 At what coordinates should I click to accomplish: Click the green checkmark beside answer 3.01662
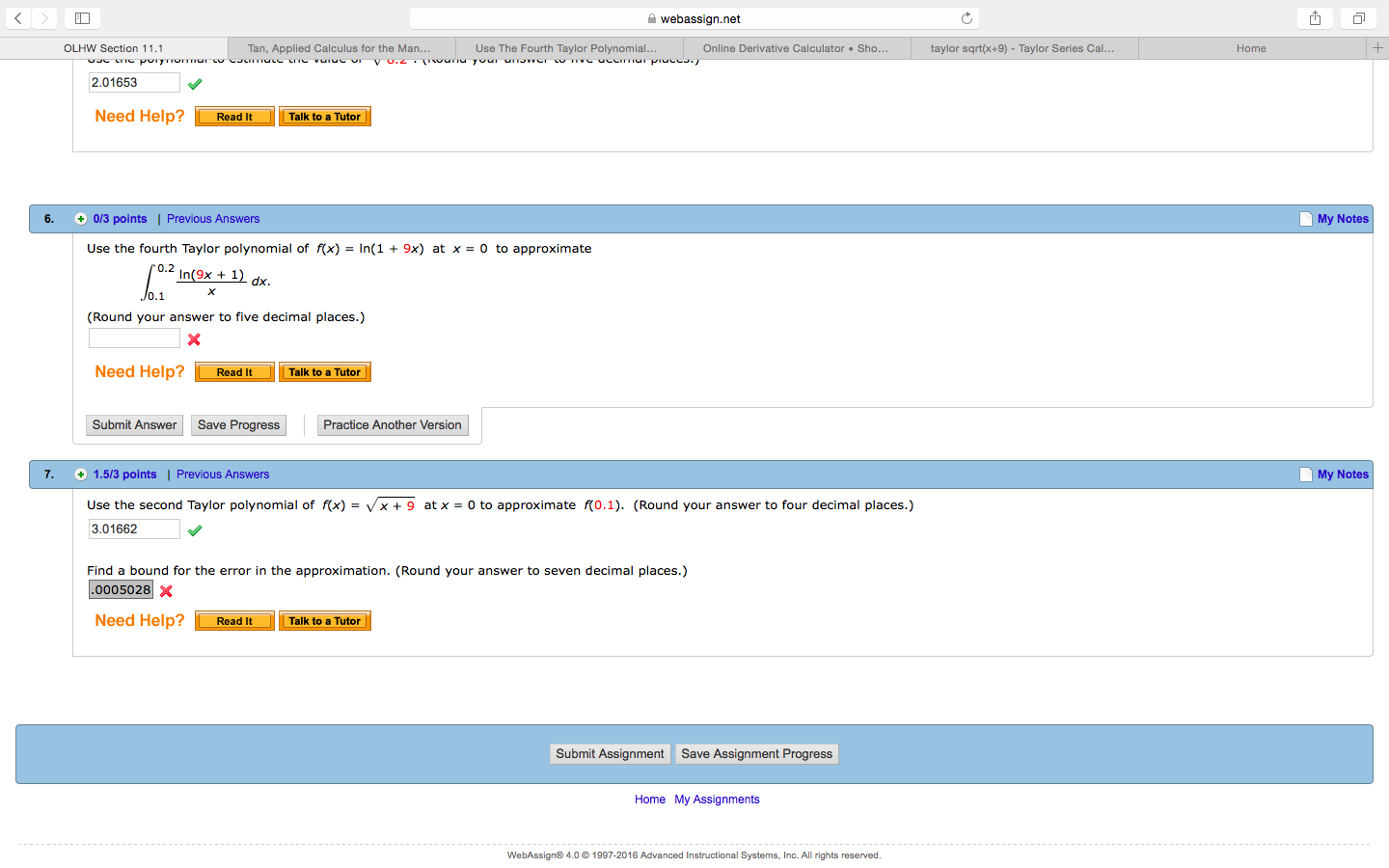pos(195,529)
